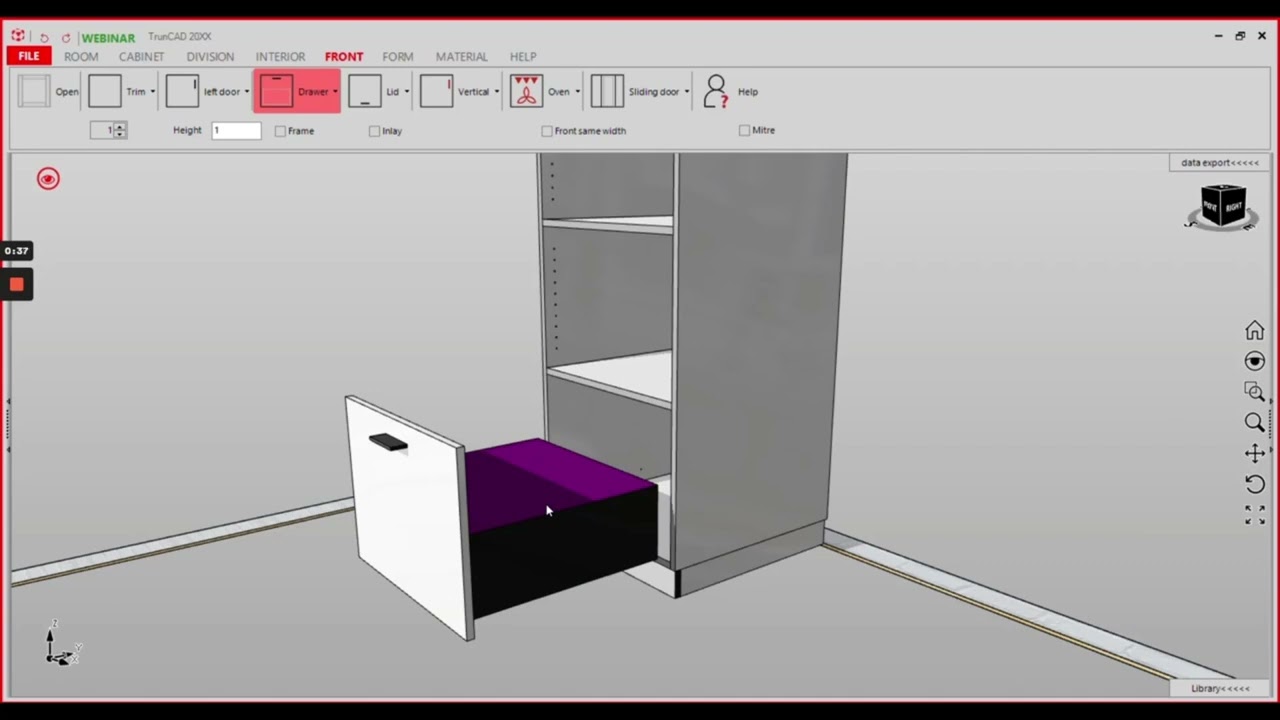Select the Open front icon

coord(34,91)
